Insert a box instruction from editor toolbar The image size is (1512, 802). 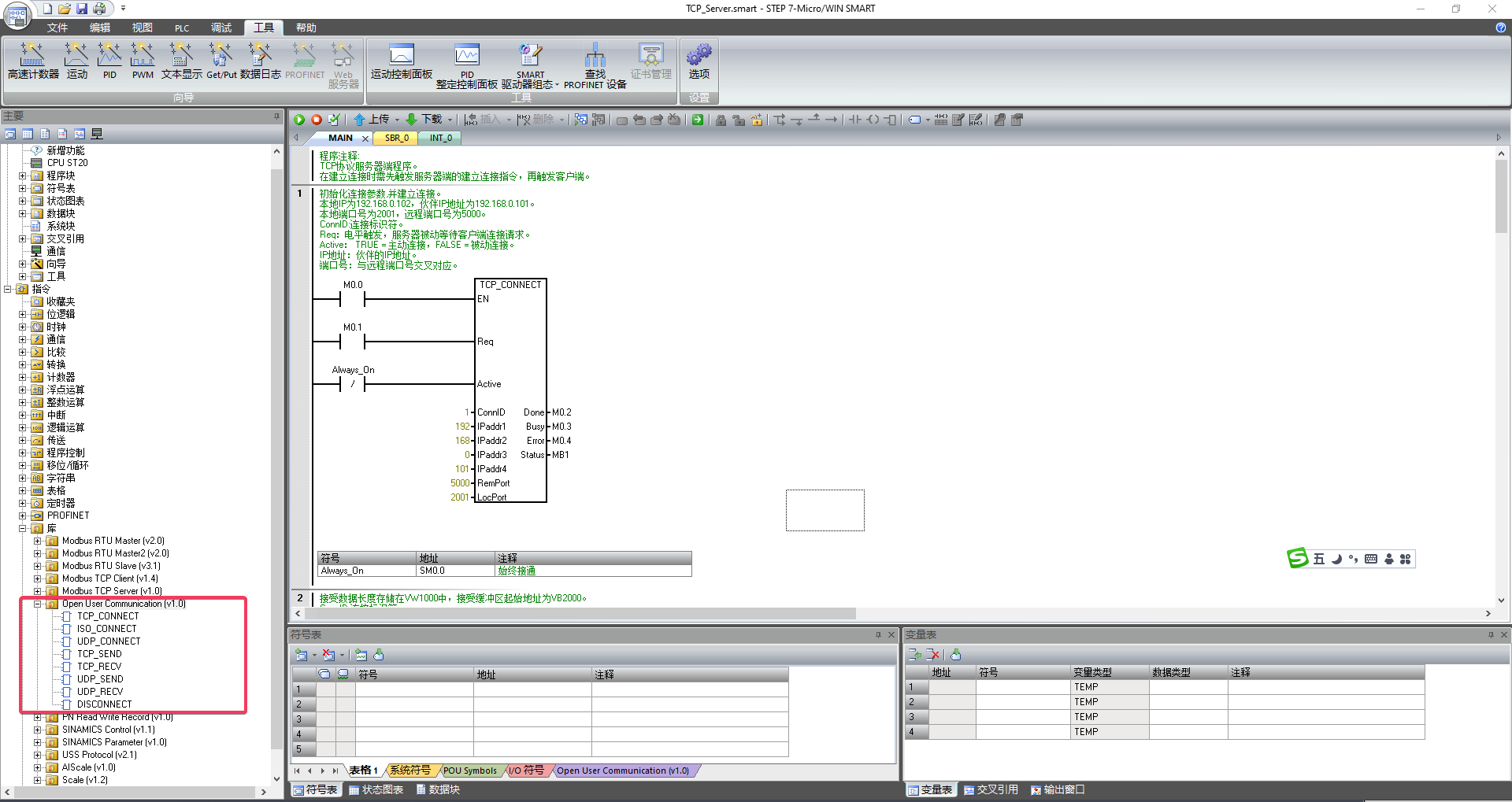pyautogui.click(x=891, y=120)
